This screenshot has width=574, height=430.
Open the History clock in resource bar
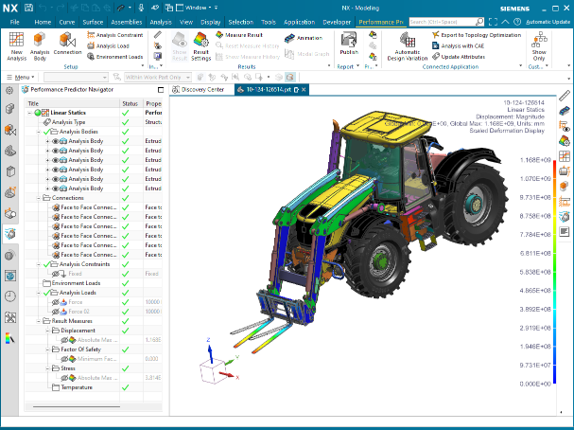click(x=10, y=296)
